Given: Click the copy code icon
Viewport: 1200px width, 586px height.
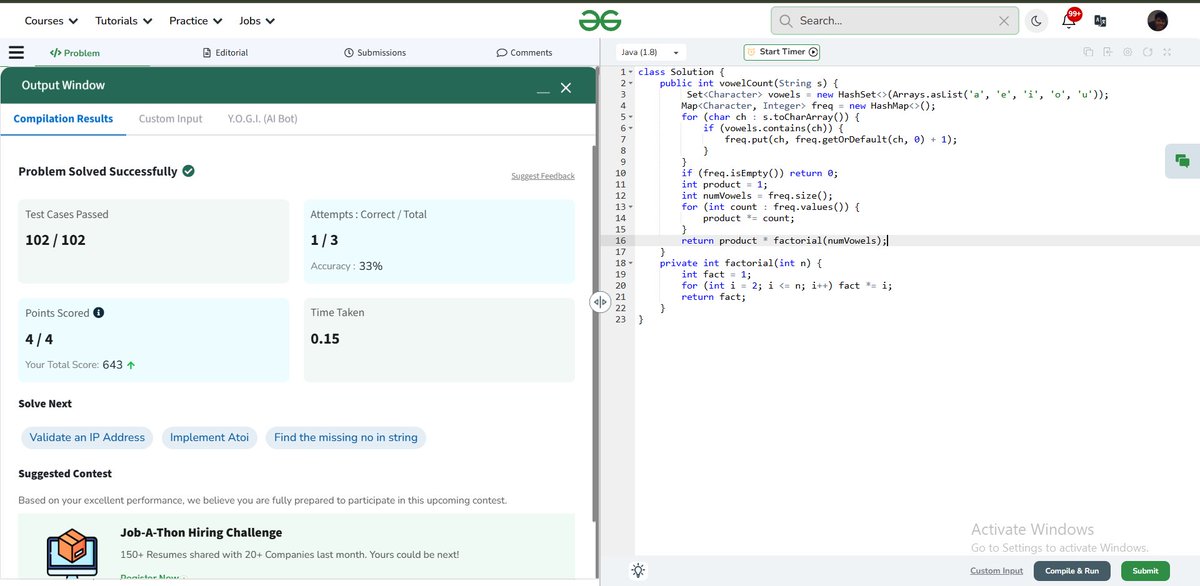Looking at the screenshot, I should coord(1087,51).
